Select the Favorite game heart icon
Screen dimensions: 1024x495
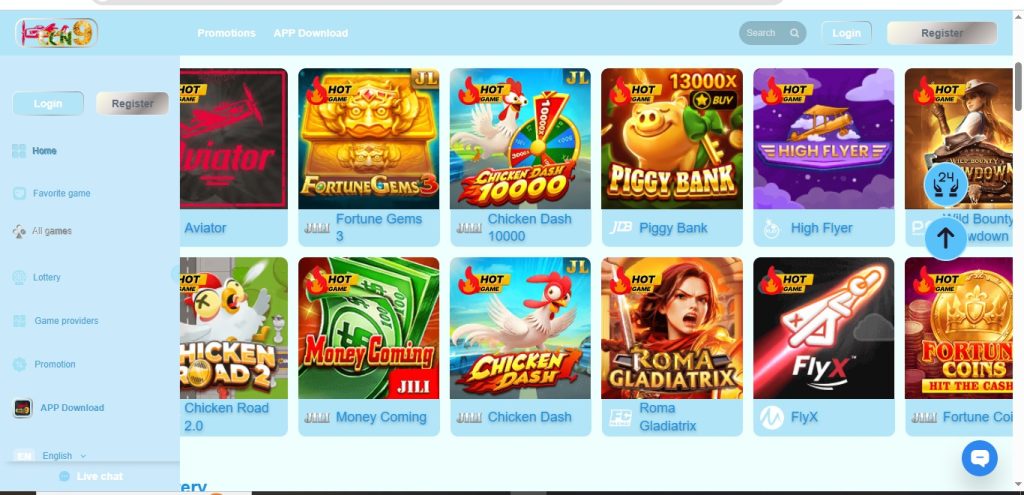pos(20,193)
